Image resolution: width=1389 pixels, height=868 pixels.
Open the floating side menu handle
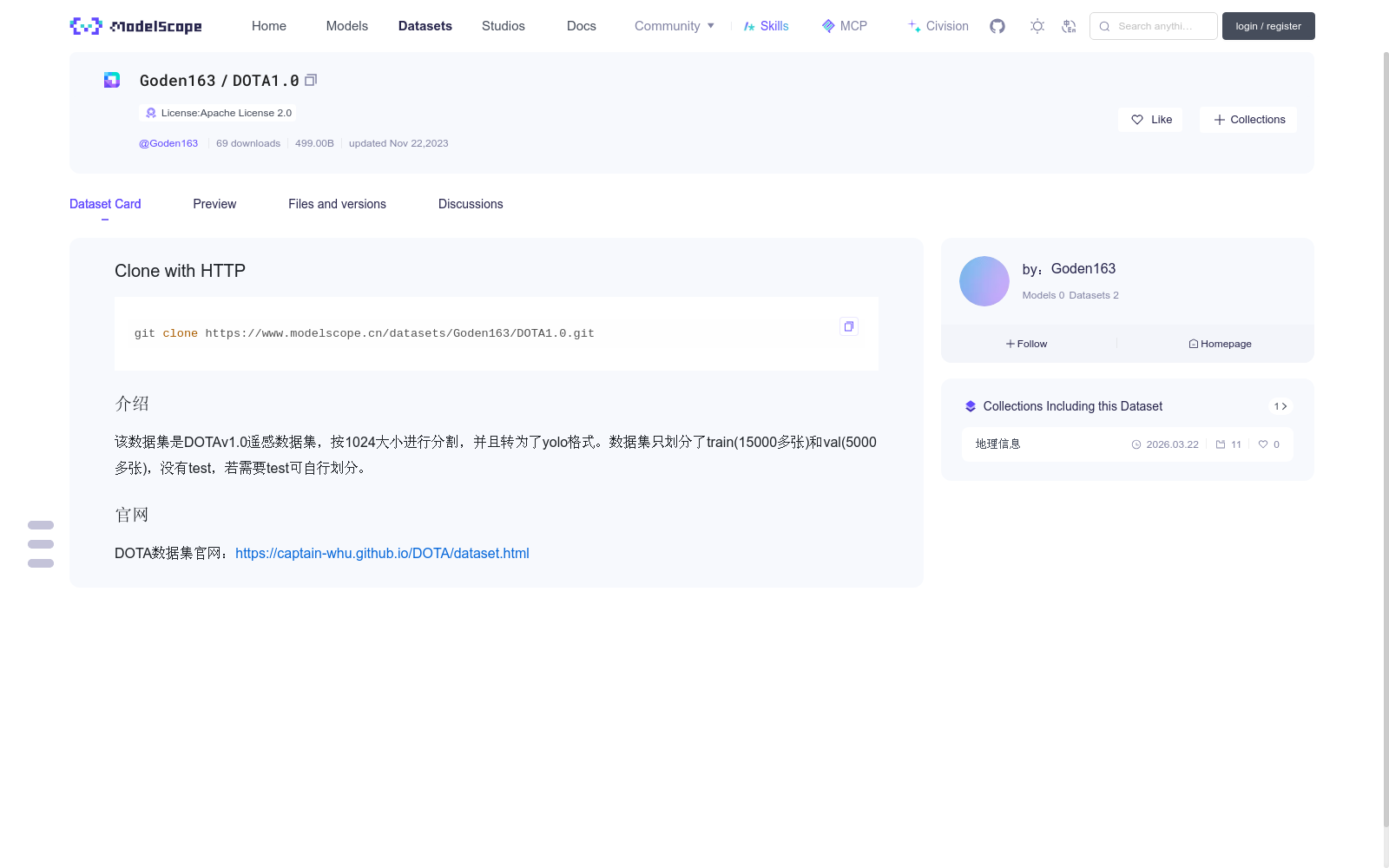(41, 544)
